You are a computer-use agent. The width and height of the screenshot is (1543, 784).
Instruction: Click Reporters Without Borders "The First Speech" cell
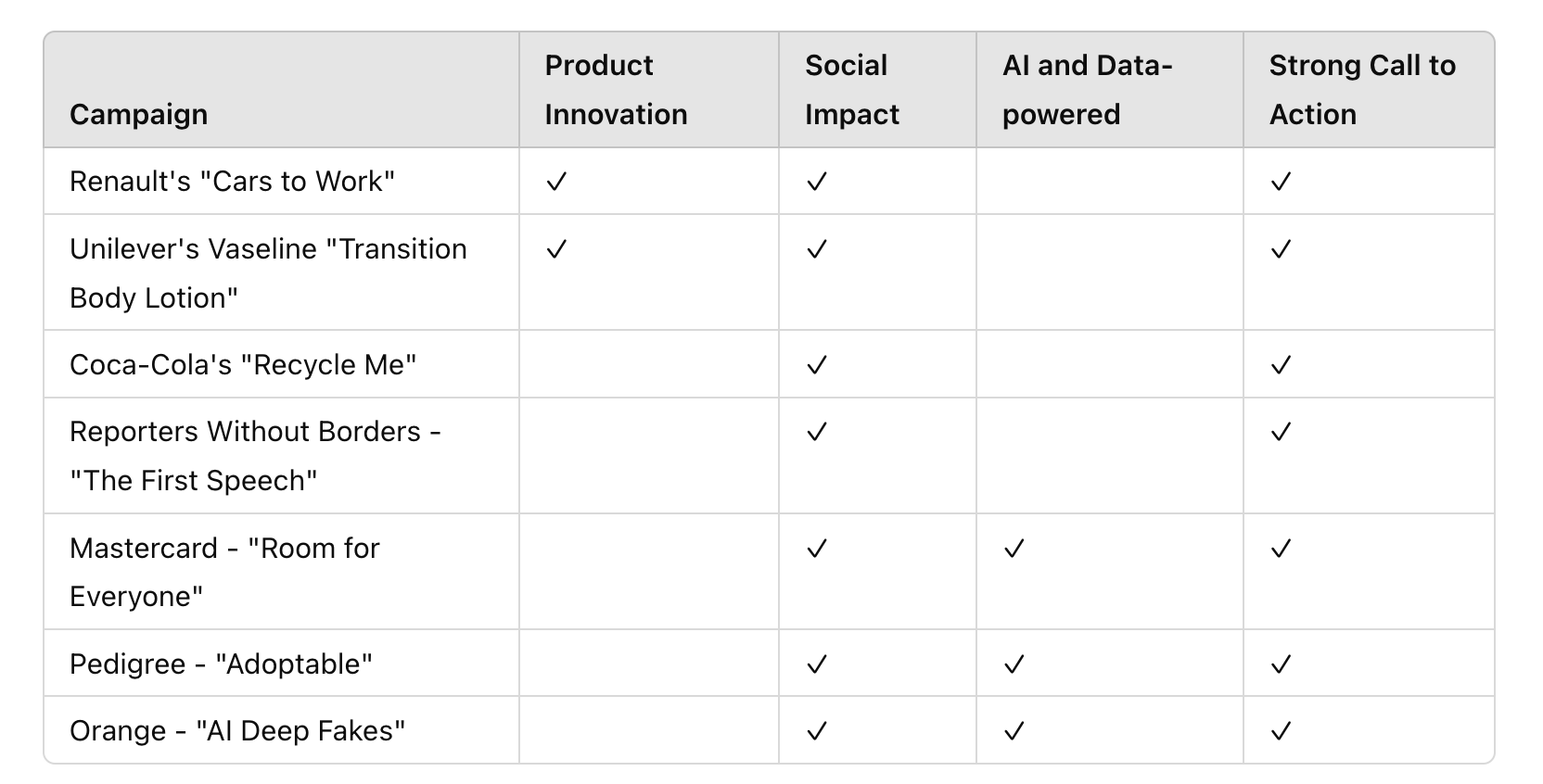255,456
